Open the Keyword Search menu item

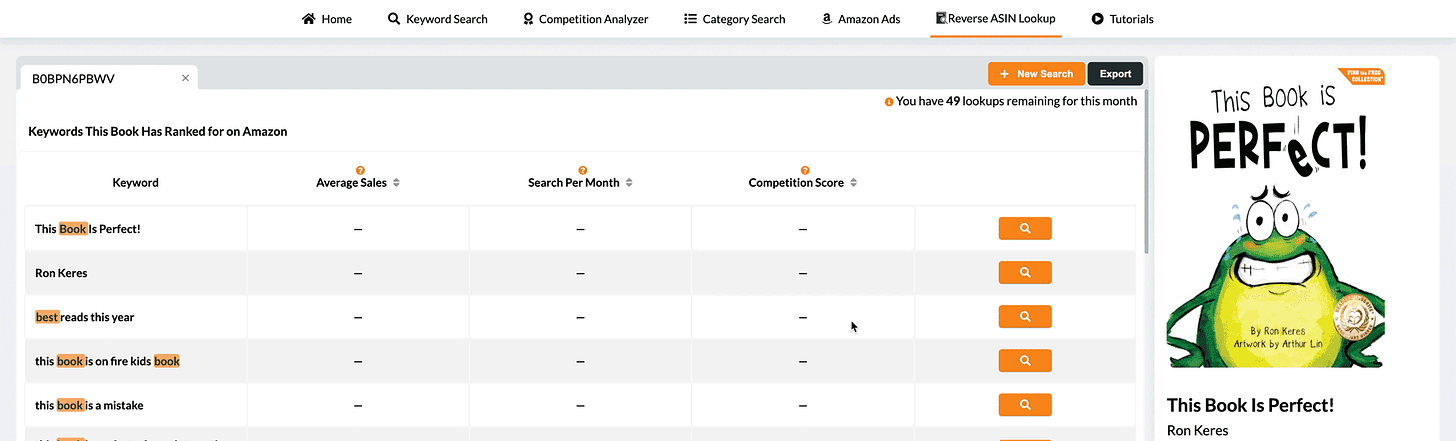[438, 19]
